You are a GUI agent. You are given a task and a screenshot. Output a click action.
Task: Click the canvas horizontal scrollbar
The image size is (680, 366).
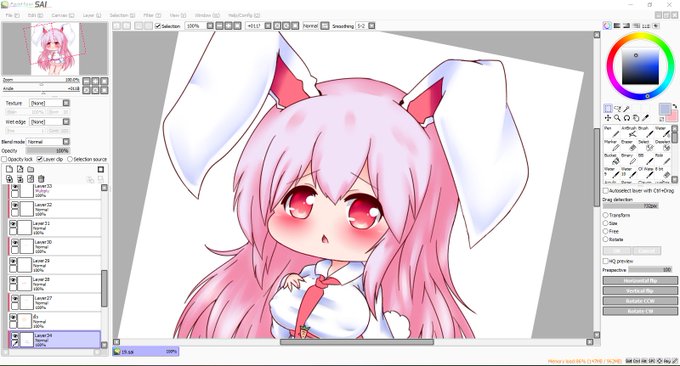(356, 342)
